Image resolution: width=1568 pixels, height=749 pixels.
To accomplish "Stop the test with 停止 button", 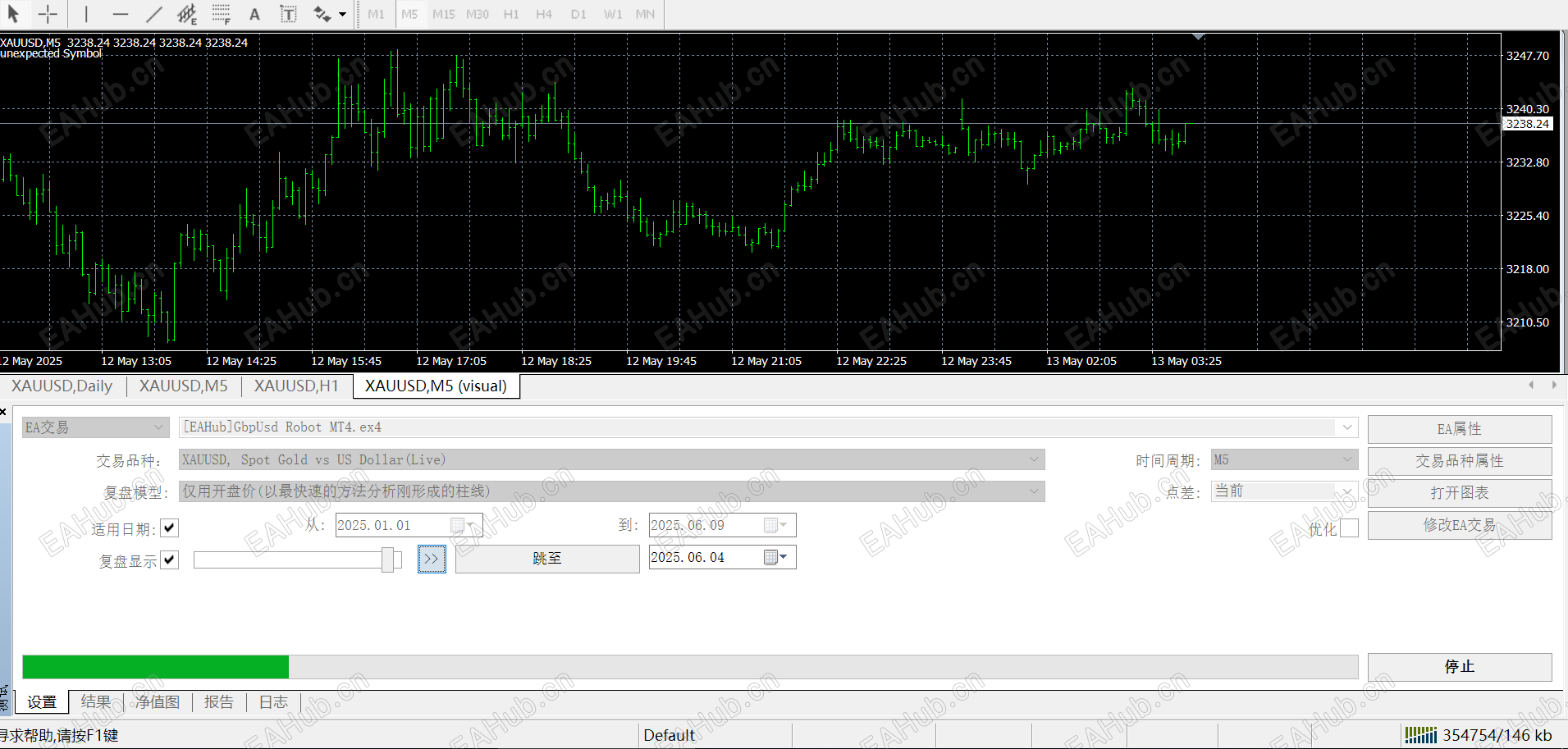I will (x=1460, y=666).
